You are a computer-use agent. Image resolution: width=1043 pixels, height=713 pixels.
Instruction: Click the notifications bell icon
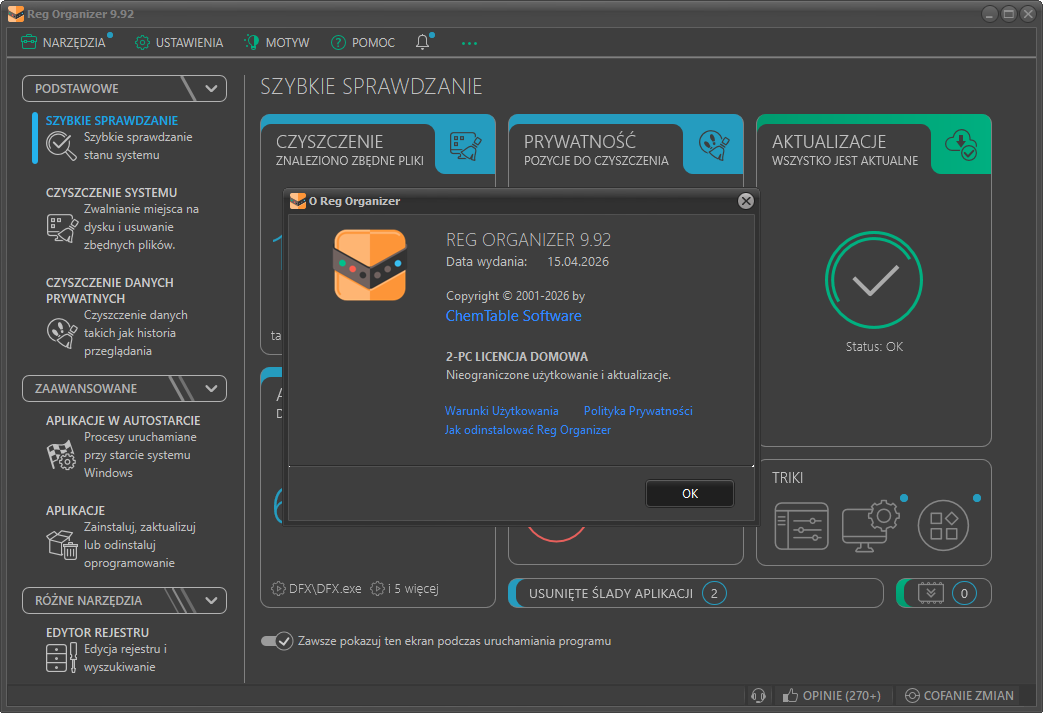coord(422,42)
